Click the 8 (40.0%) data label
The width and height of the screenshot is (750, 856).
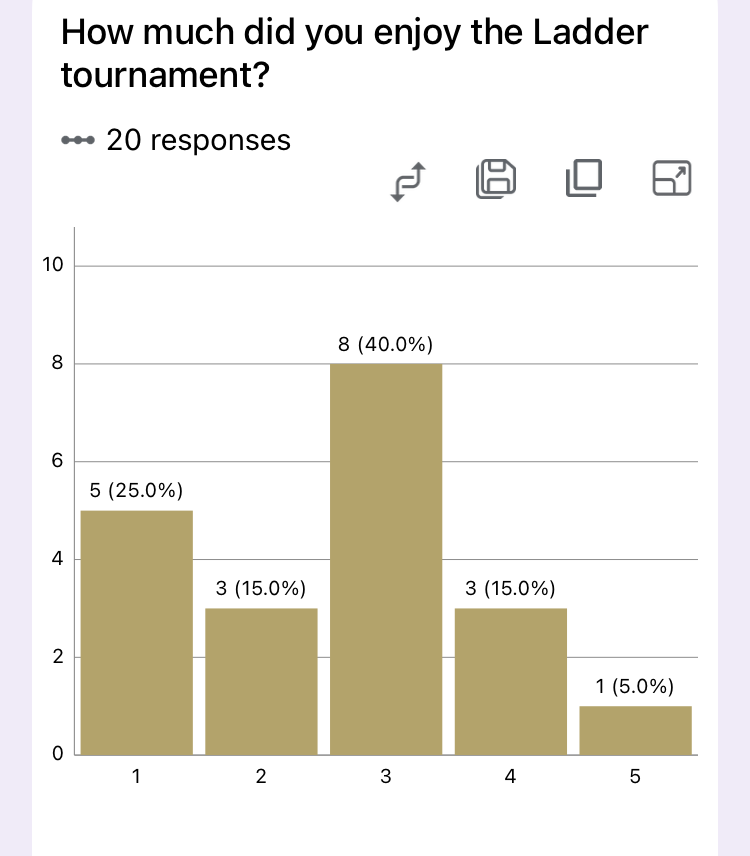tap(385, 344)
